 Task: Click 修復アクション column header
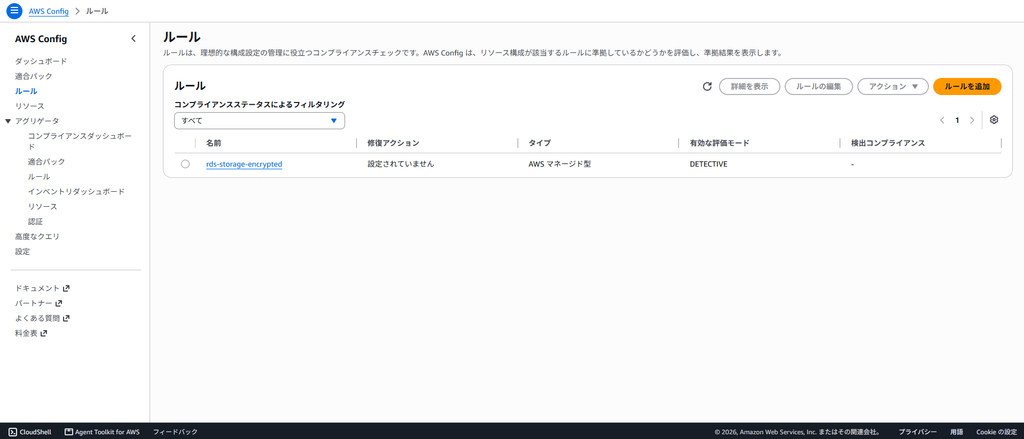(x=393, y=142)
